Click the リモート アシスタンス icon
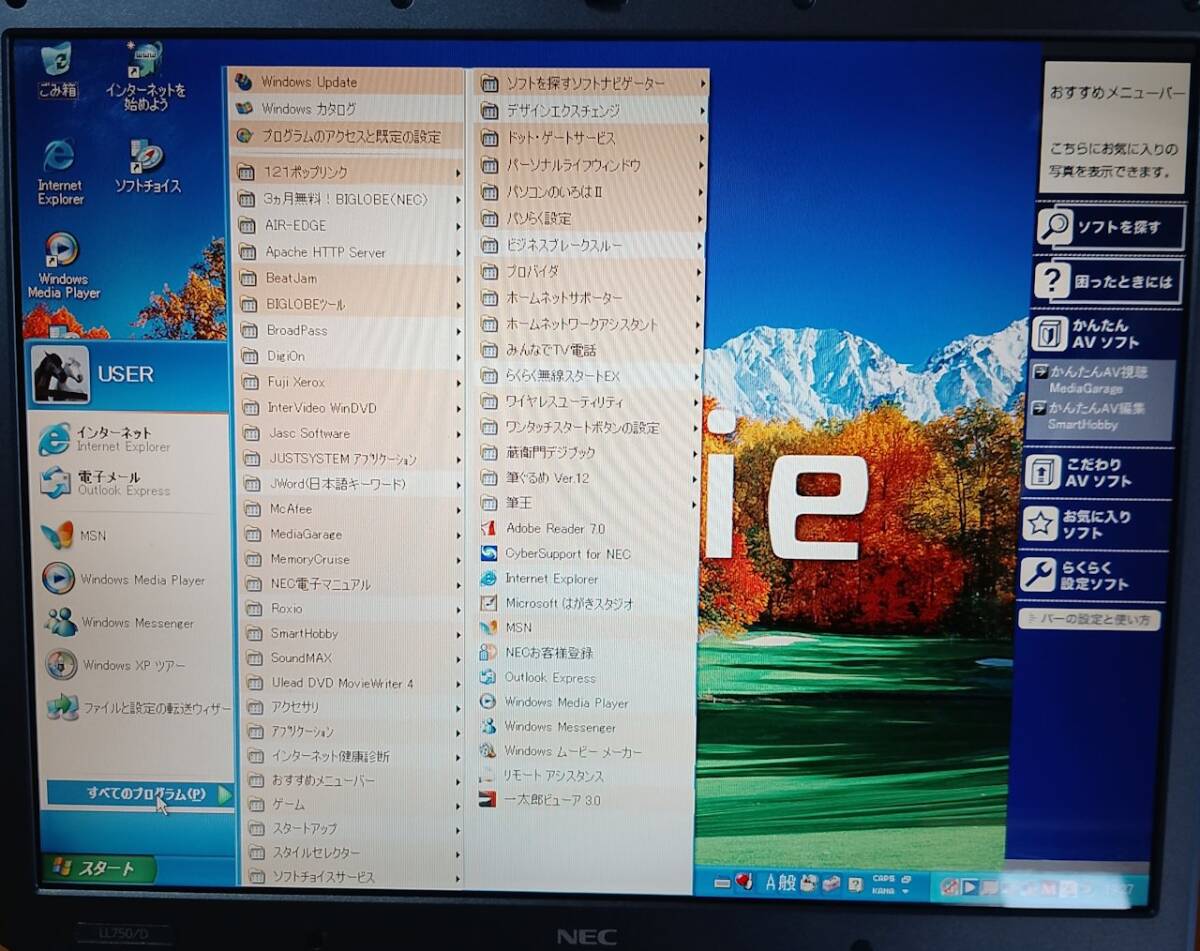The height and width of the screenshot is (951, 1200). click(488, 775)
